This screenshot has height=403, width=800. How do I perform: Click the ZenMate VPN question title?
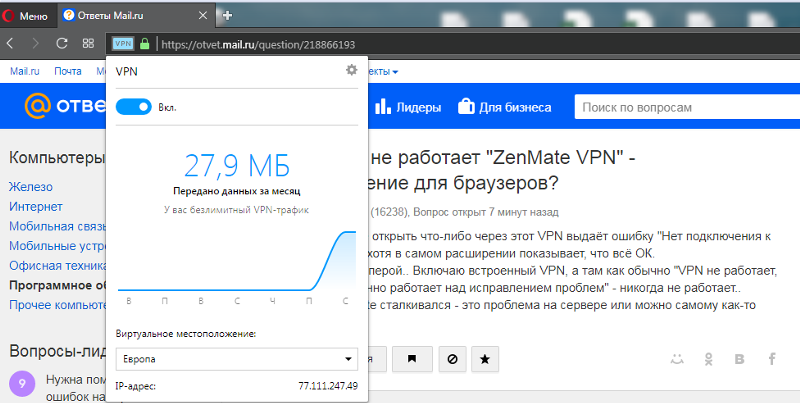(503, 169)
